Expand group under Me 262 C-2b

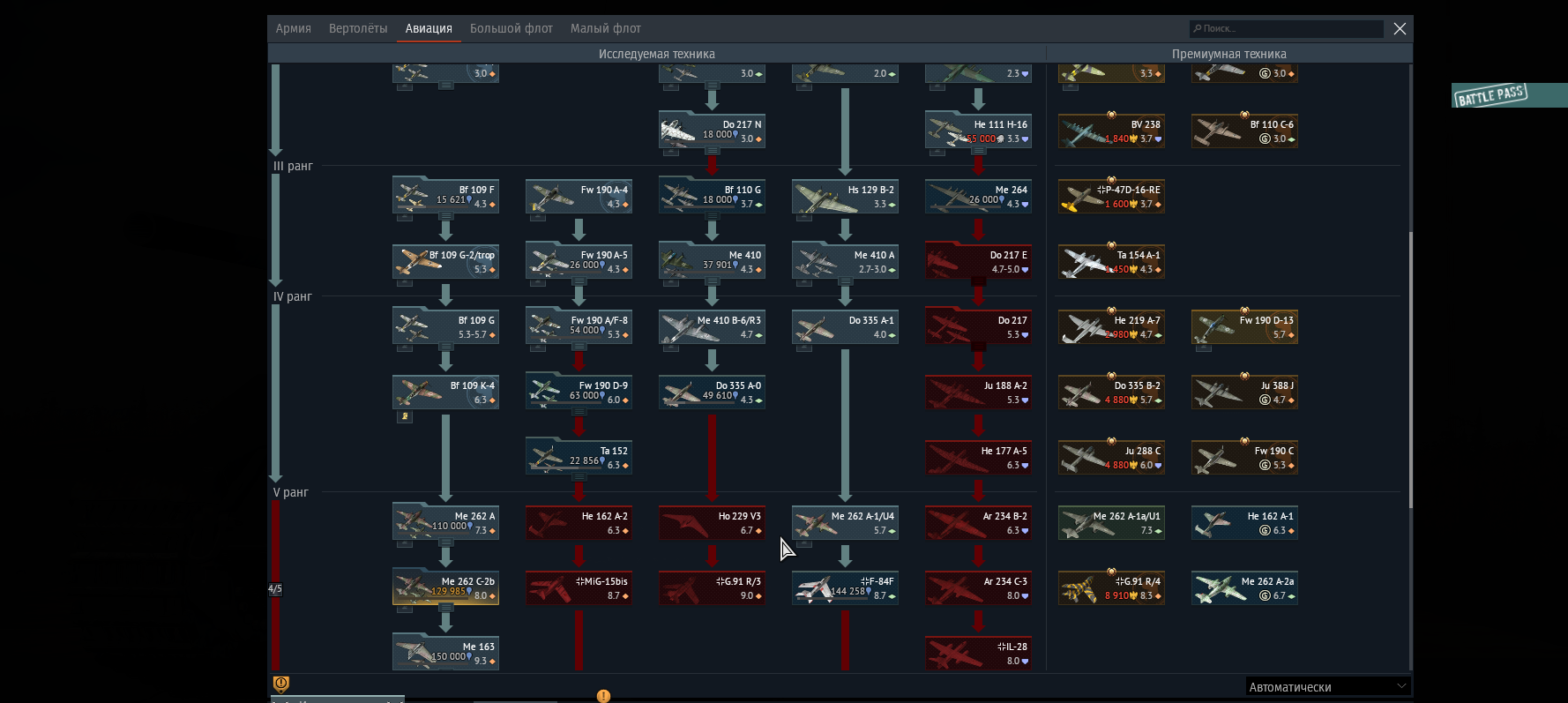click(x=446, y=607)
